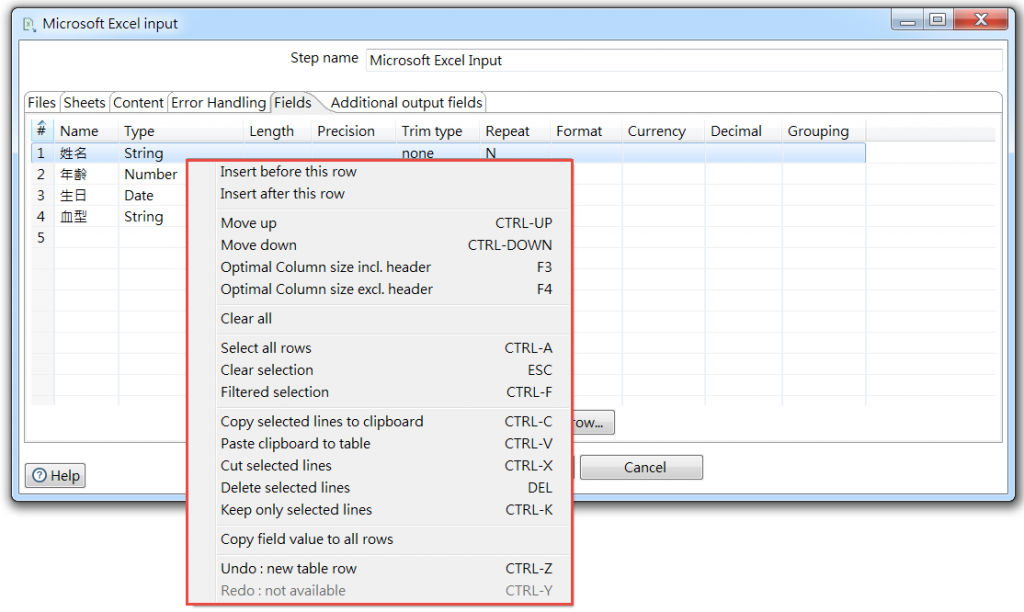Click the Currency column header
Screen dimensions: 1024x612
[x=663, y=131]
